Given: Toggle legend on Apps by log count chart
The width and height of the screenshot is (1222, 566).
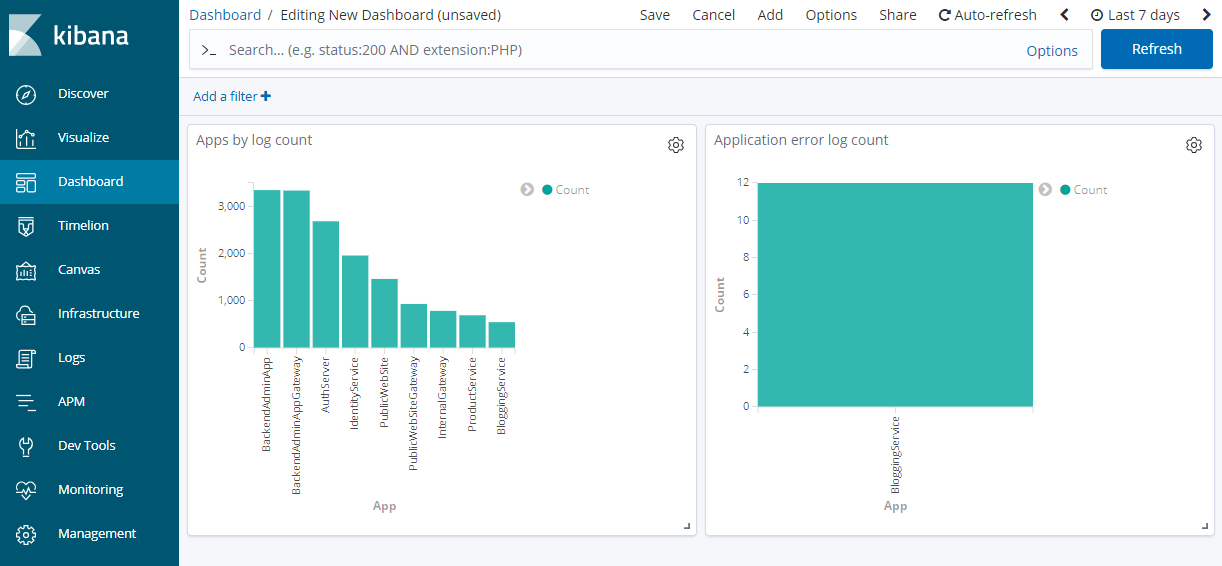Looking at the screenshot, I should coord(527,190).
